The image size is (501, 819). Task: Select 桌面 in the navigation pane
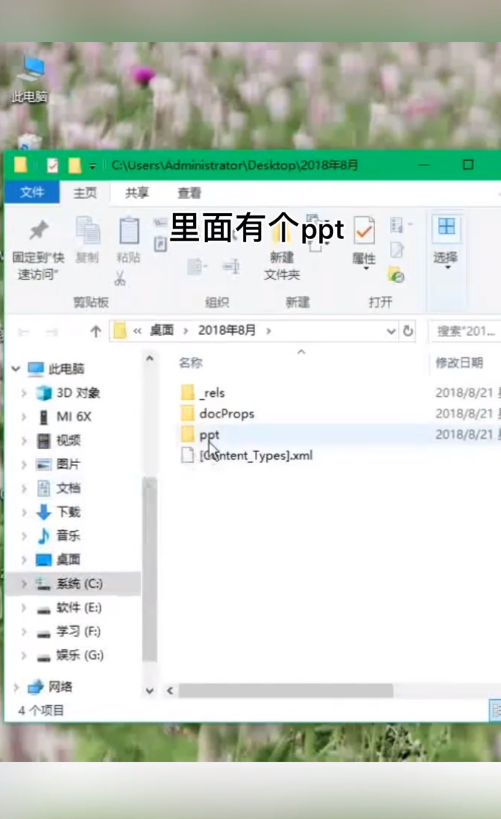tap(68, 560)
